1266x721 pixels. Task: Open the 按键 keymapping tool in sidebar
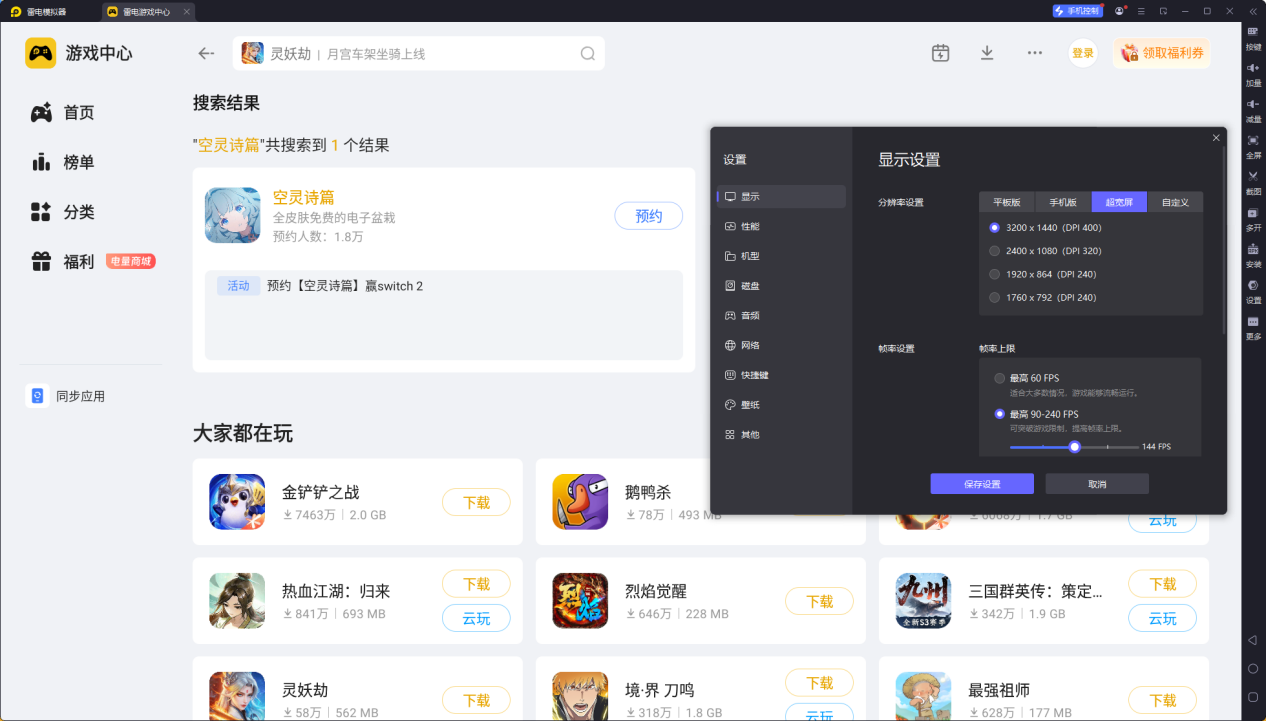pos(1253,37)
